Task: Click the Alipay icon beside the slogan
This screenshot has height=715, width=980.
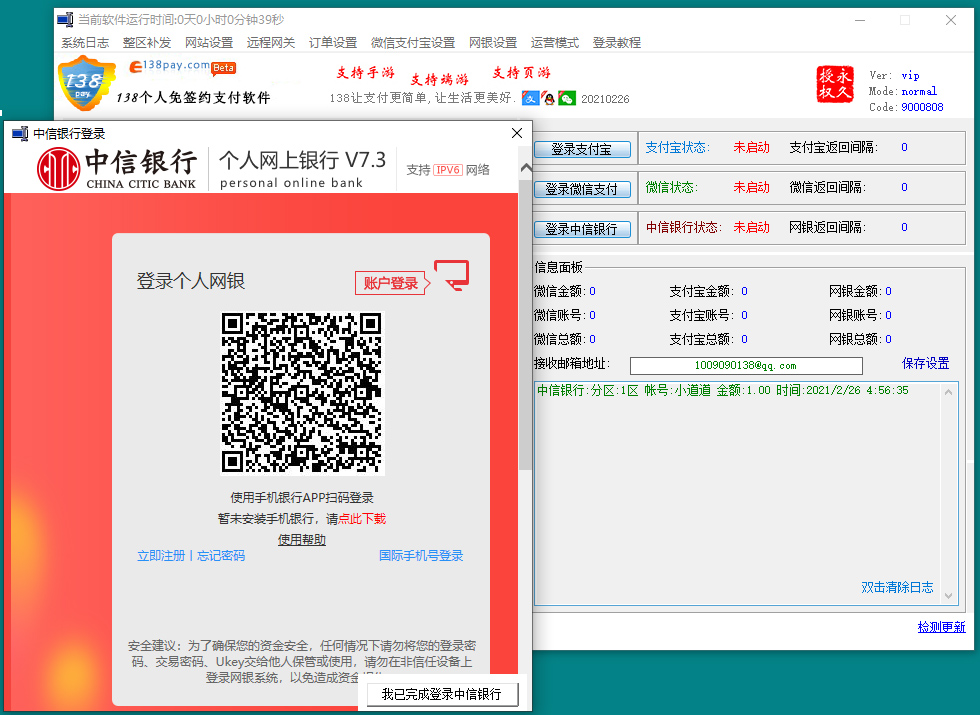Action: pyautogui.click(x=530, y=98)
